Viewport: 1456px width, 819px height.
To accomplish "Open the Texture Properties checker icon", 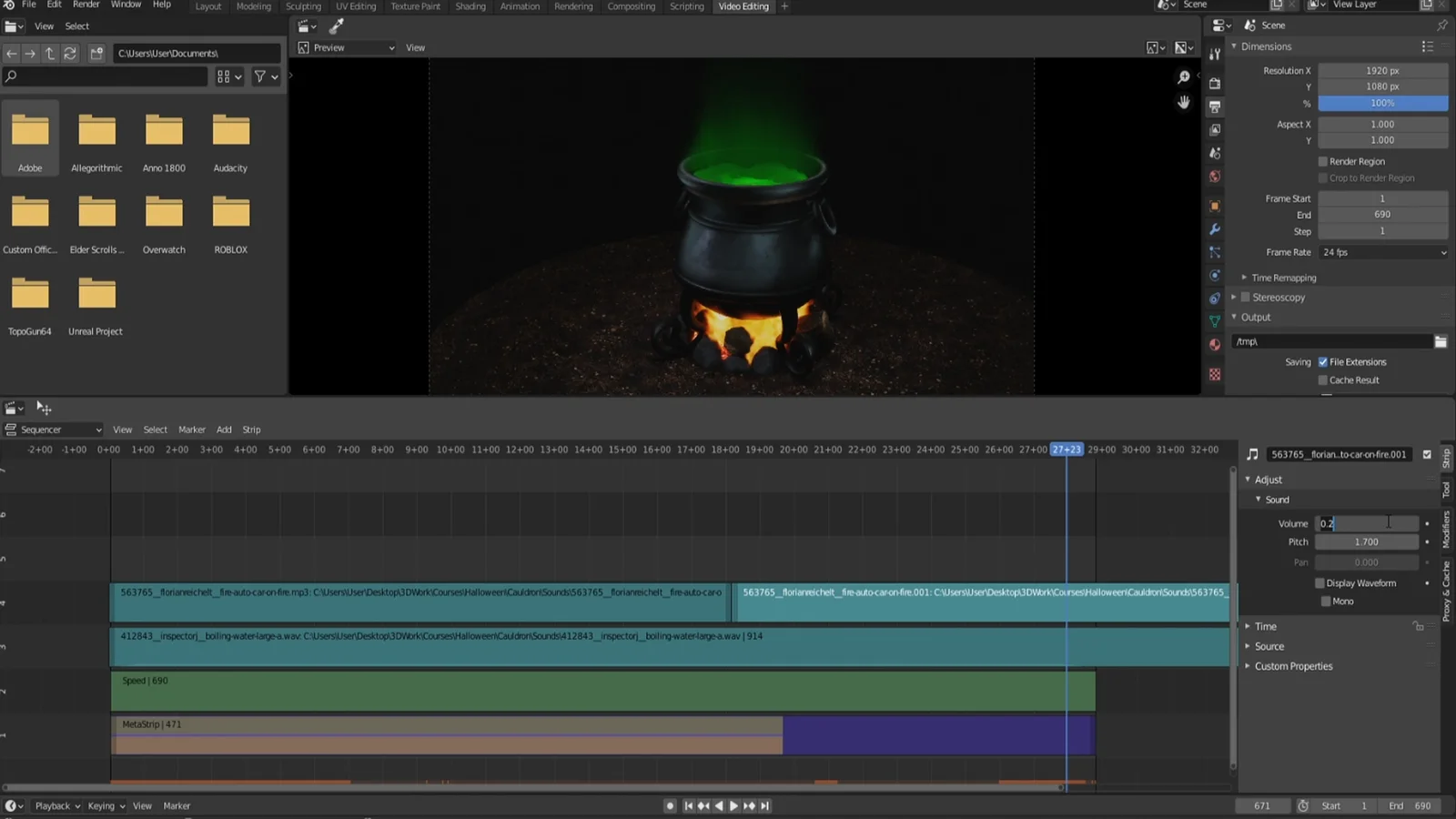I will (1215, 373).
